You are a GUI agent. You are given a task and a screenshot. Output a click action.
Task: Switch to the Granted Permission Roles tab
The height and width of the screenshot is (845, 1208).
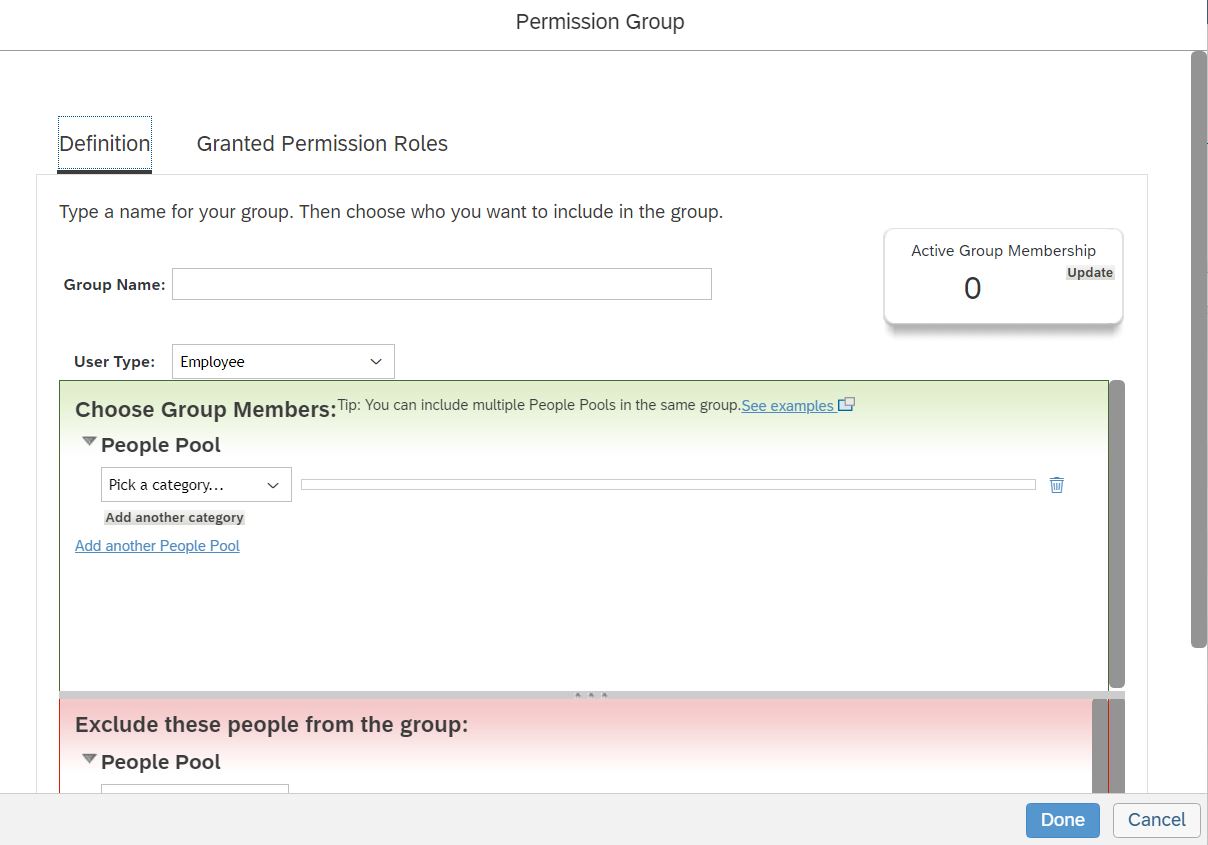[x=321, y=143]
